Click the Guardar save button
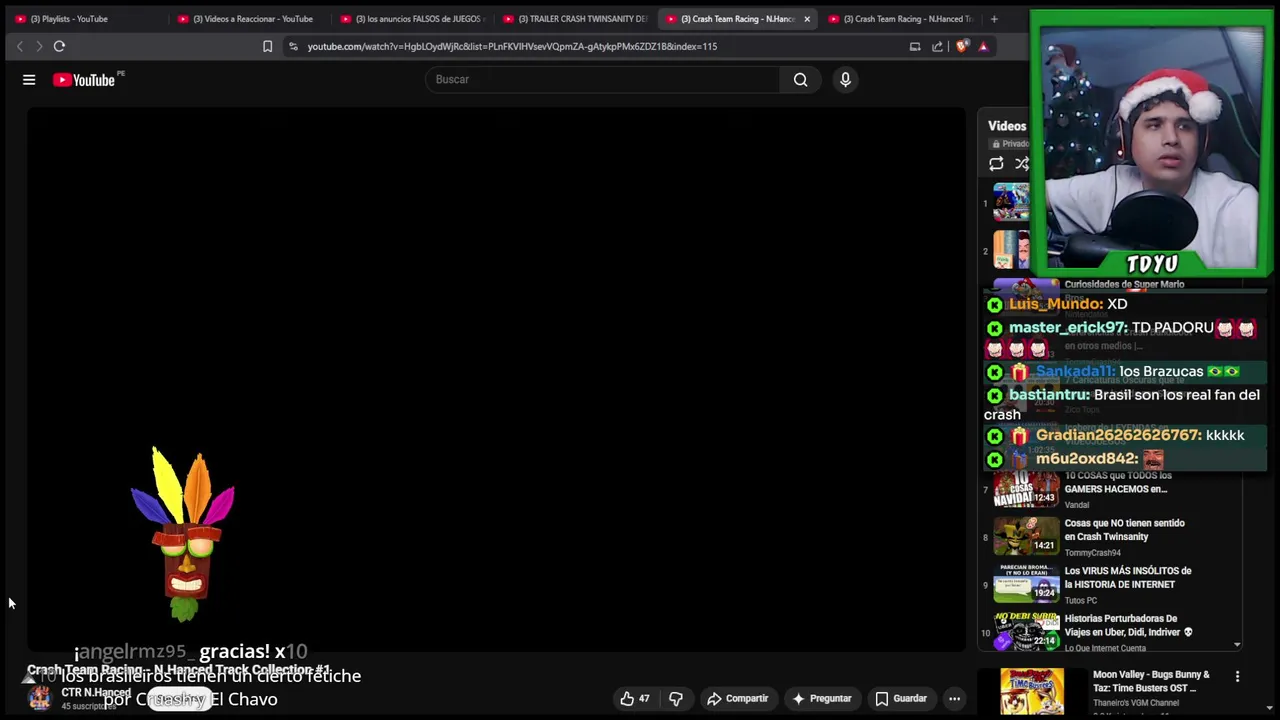Viewport: 1280px width, 720px height. coord(901,699)
